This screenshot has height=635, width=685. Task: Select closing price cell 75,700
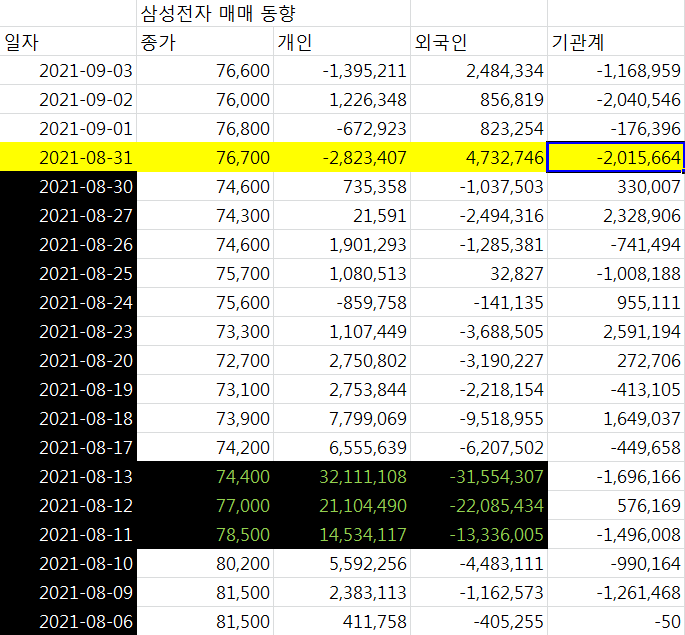click(205, 273)
